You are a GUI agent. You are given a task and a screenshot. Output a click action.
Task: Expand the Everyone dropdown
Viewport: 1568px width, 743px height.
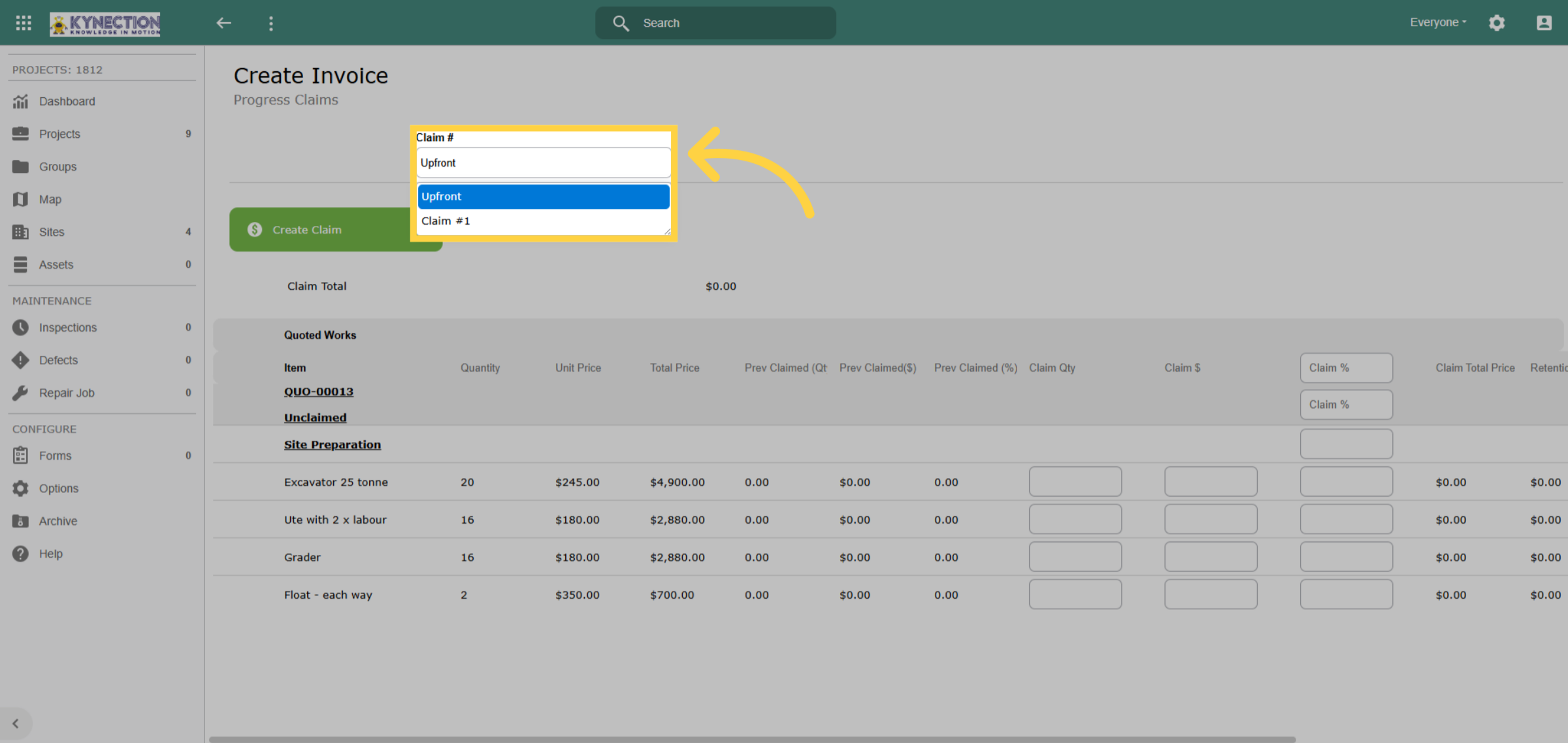pyautogui.click(x=1438, y=22)
